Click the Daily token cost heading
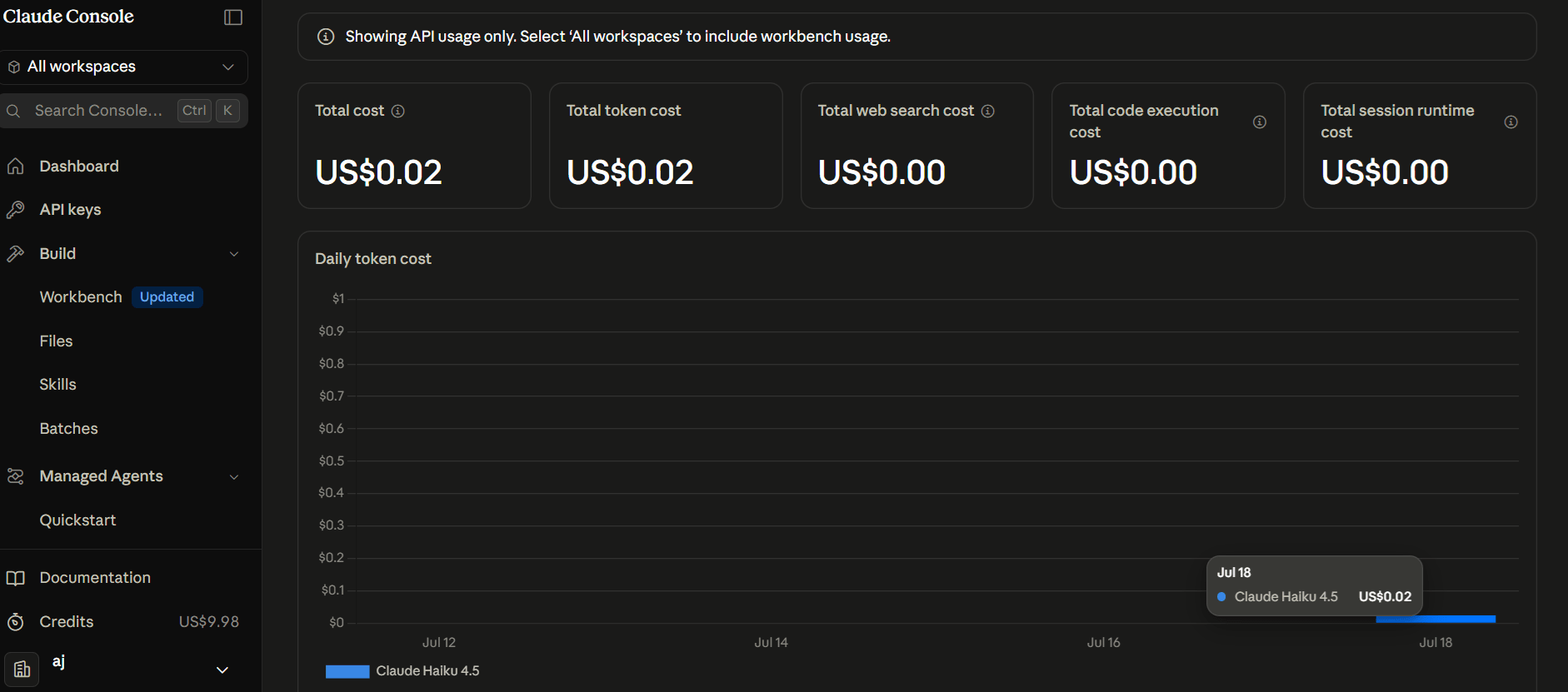Image resolution: width=1568 pixels, height=692 pixels. pyautogui.click(x=373, y=259)
